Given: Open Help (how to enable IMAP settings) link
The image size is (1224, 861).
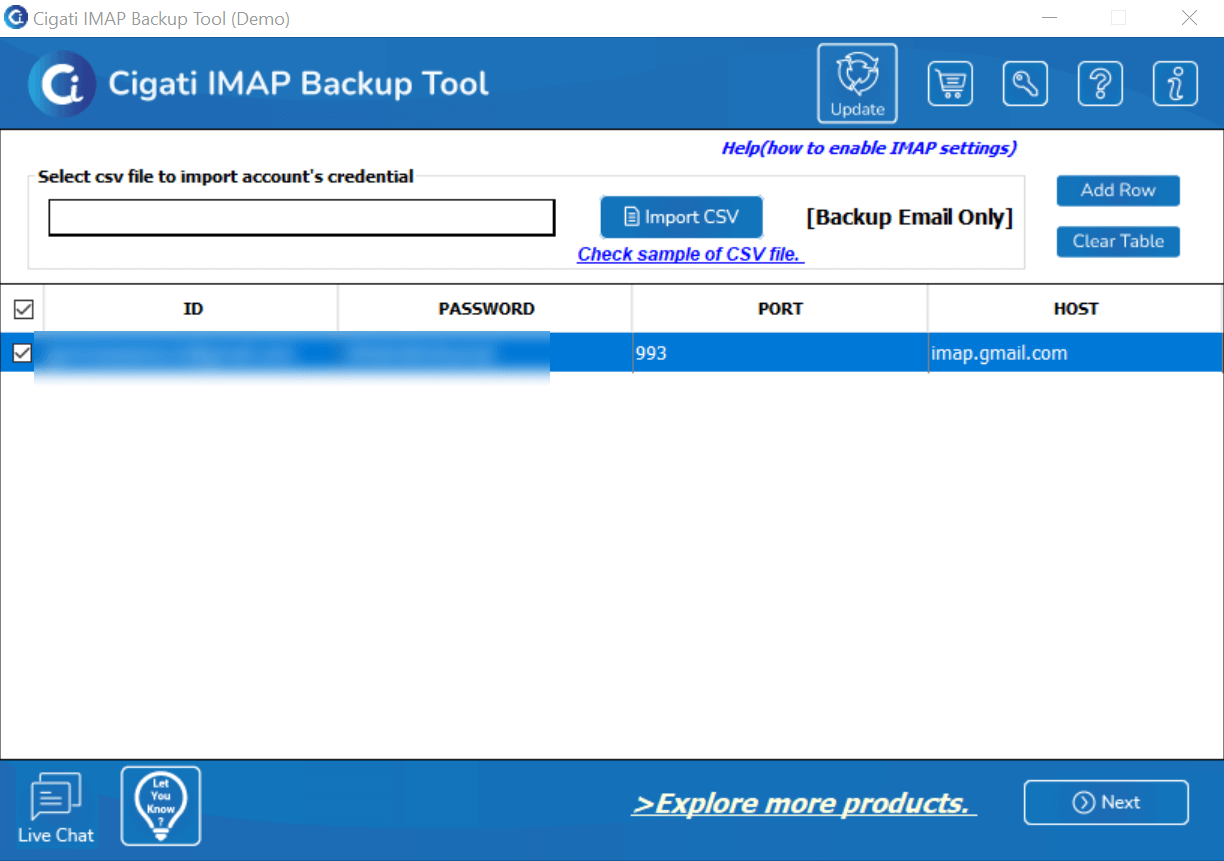Looking at the screenshot, I should (x=869, y=148).
